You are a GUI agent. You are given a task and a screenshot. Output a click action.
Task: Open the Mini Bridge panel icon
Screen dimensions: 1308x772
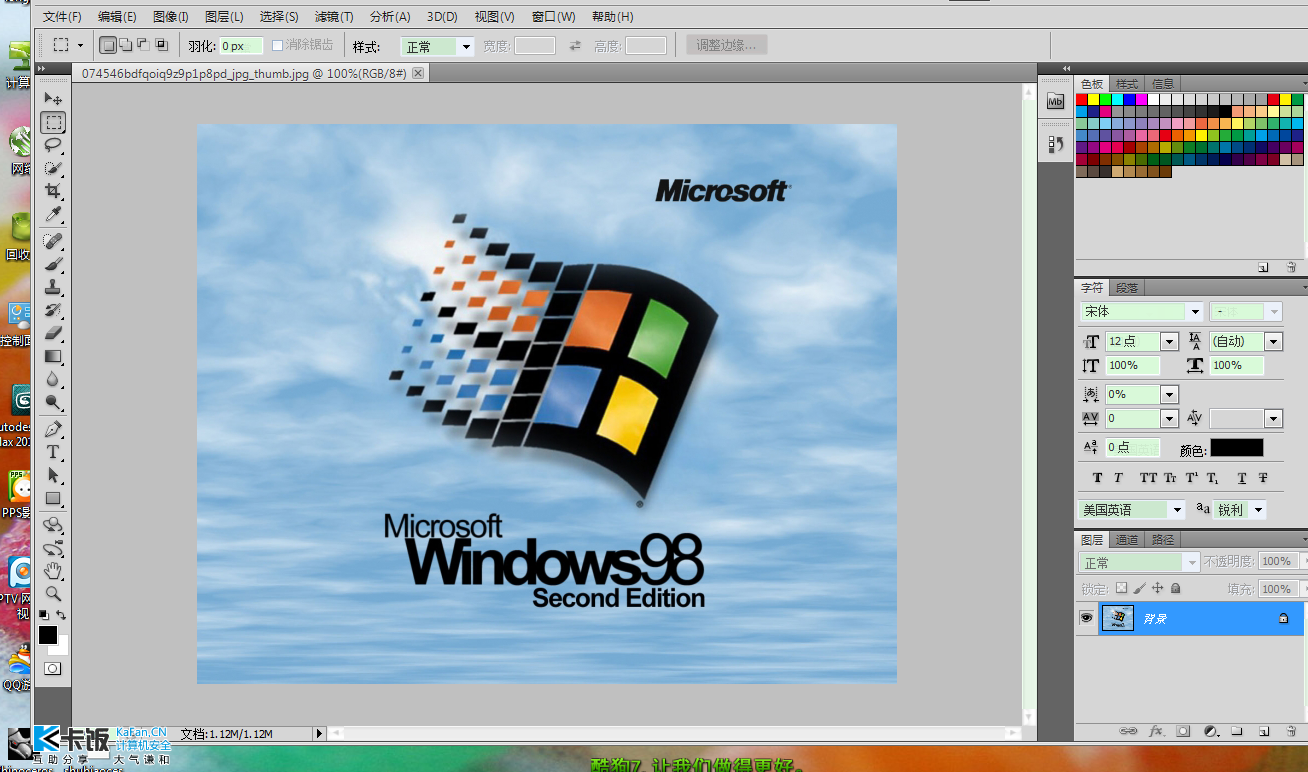(x=1055, y=101)
